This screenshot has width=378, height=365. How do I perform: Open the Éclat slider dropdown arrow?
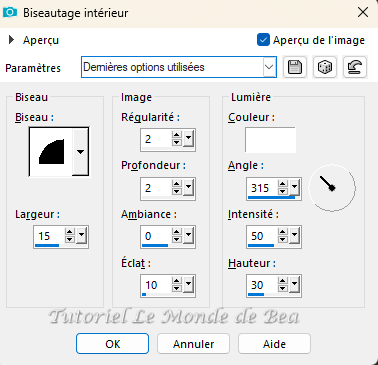tap(188, 284)
